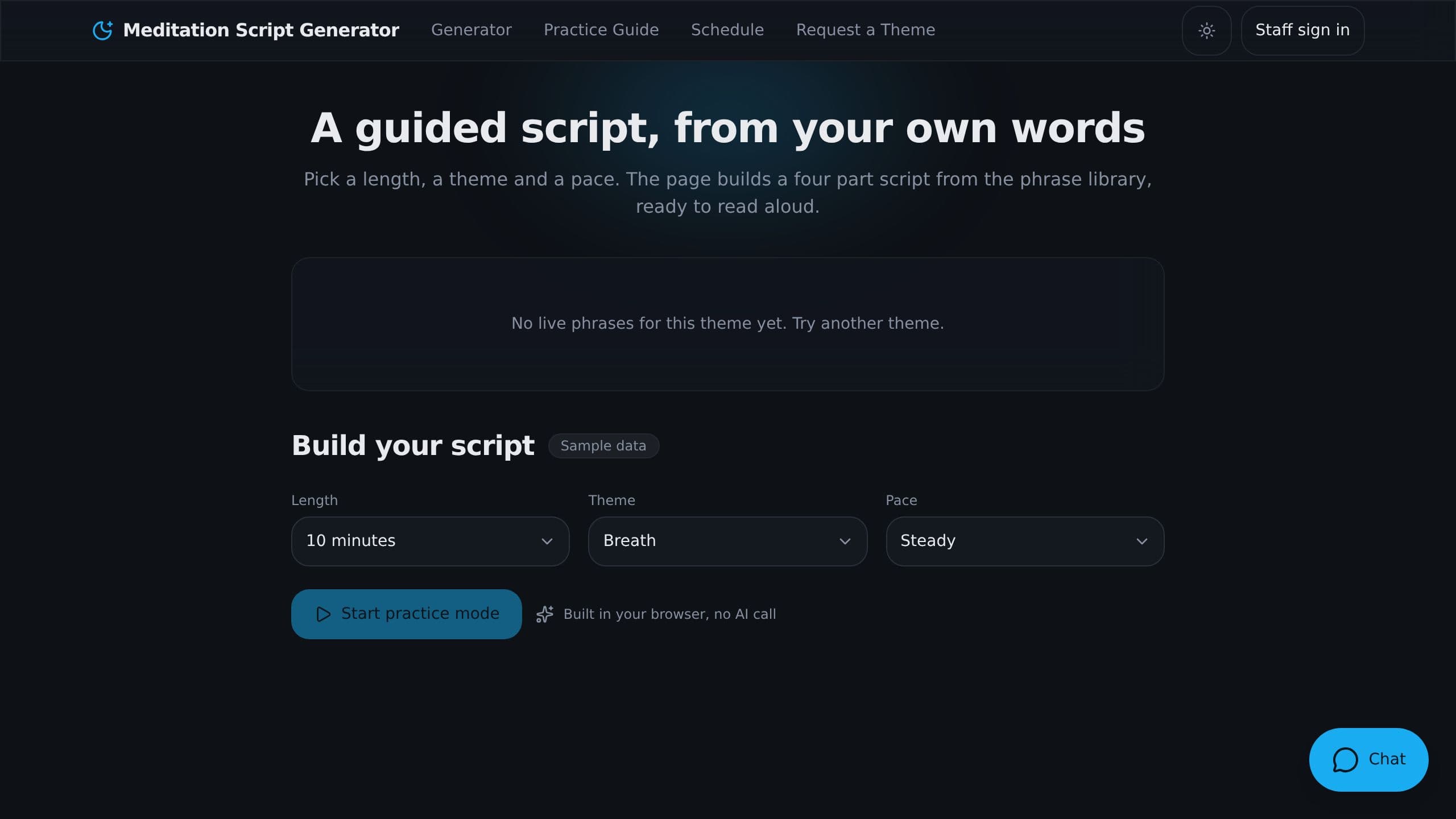Click the Sample data badge
The height and width of the screenshot is (819, 1456).
(603, 446)
